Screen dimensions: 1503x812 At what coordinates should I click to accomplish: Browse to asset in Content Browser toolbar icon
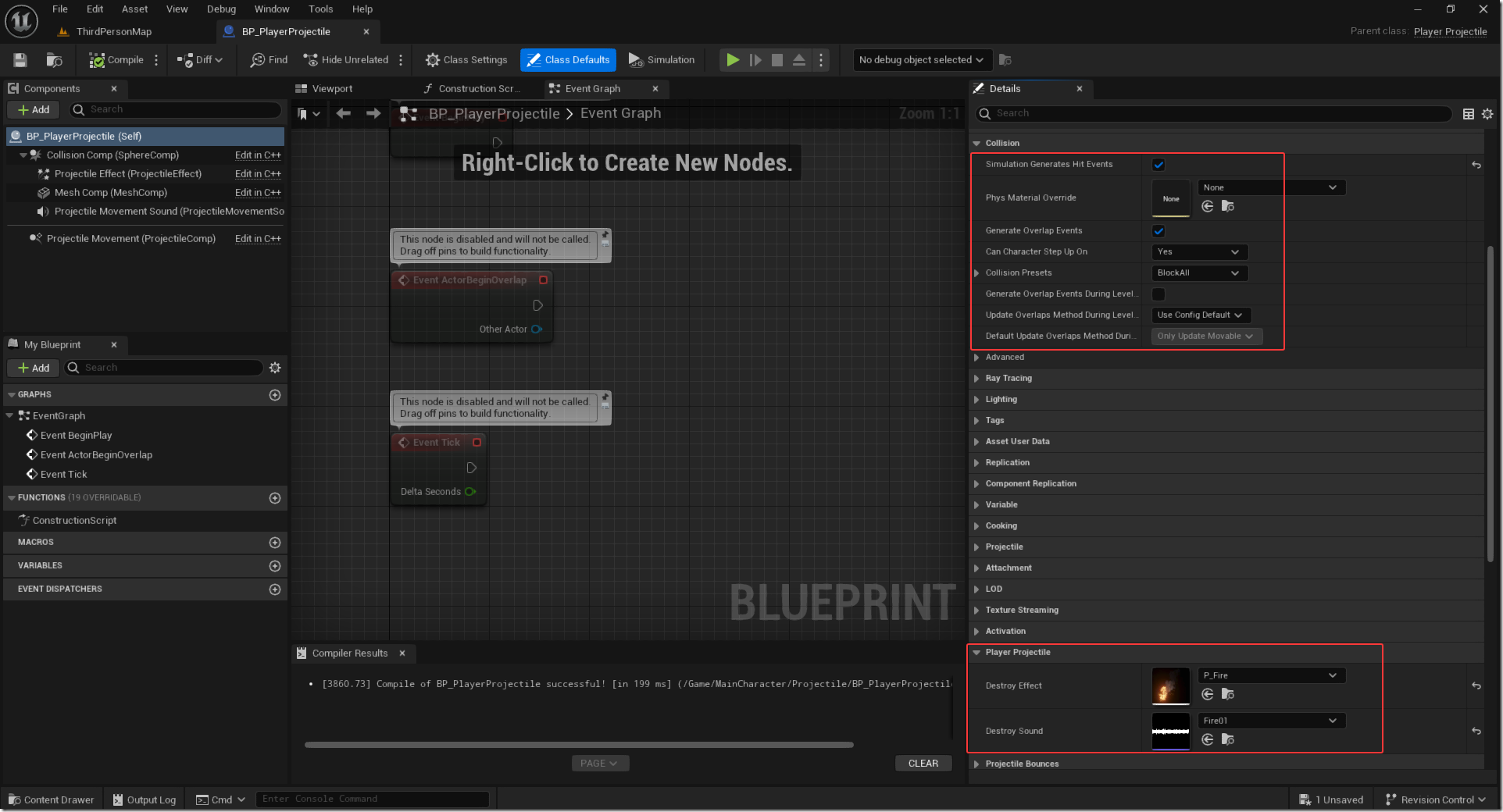click(x=54, y=60)
